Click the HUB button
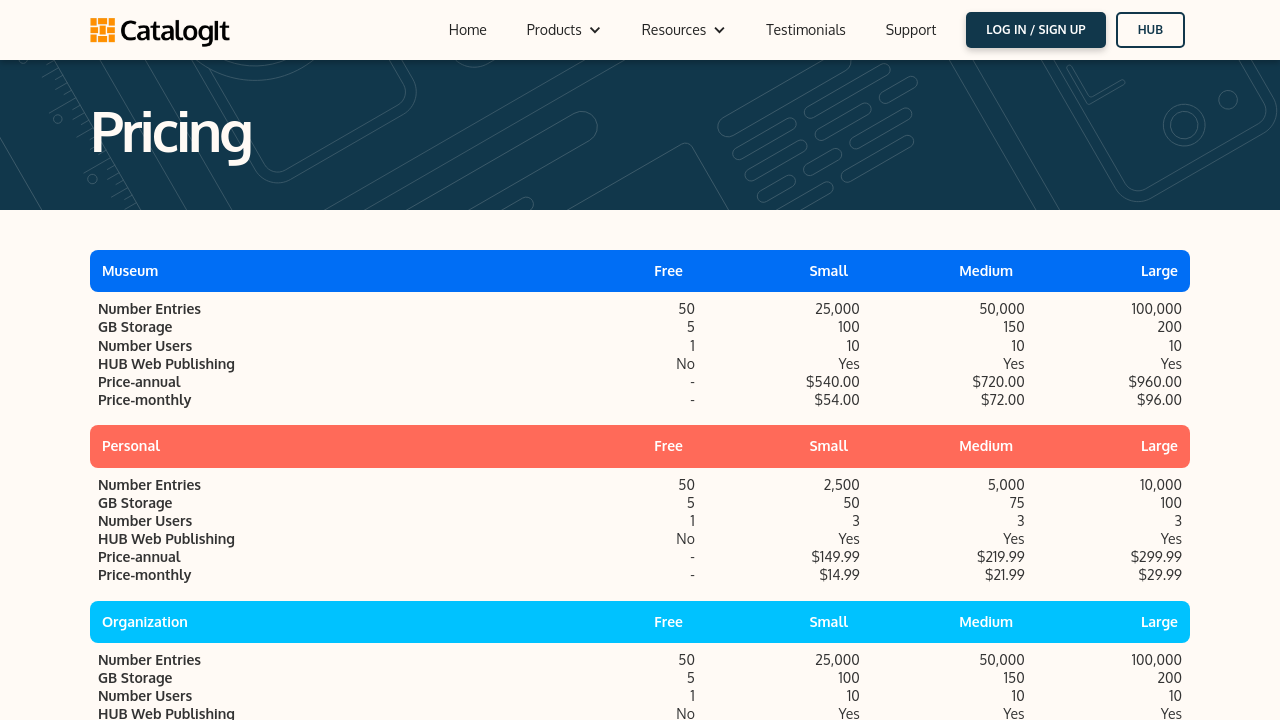1280x720 pixels. (x=1150, y=30)
